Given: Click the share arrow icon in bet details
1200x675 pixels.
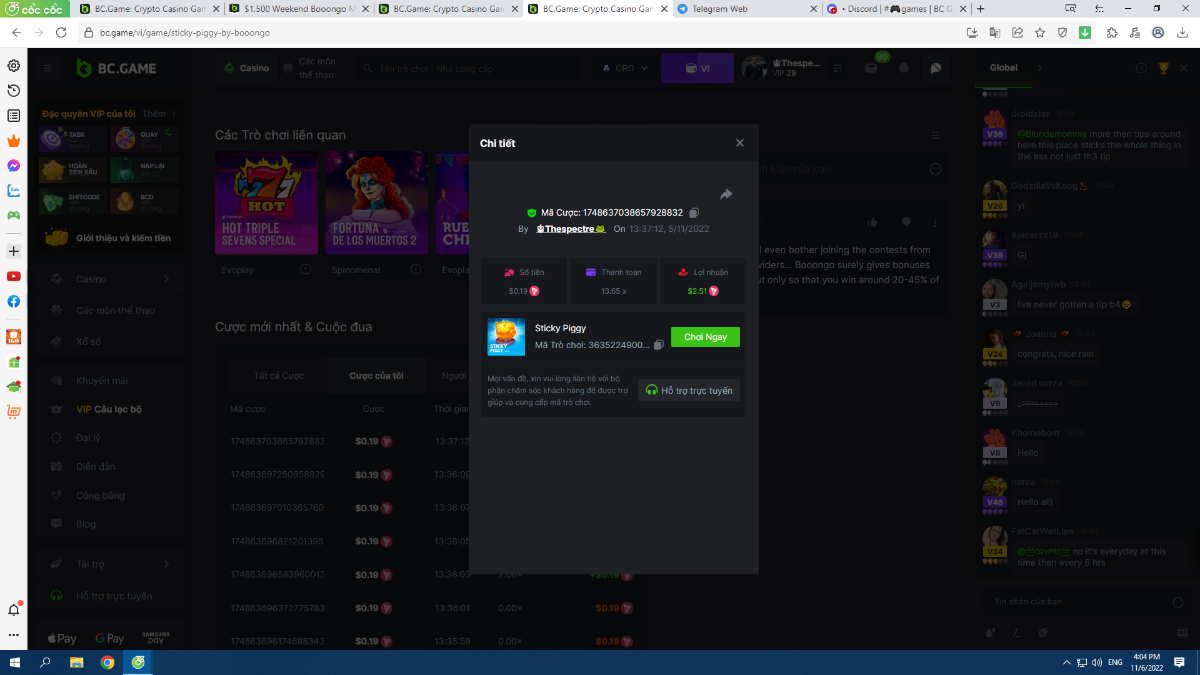Looking at the screenshot, I should coord(726,194).
